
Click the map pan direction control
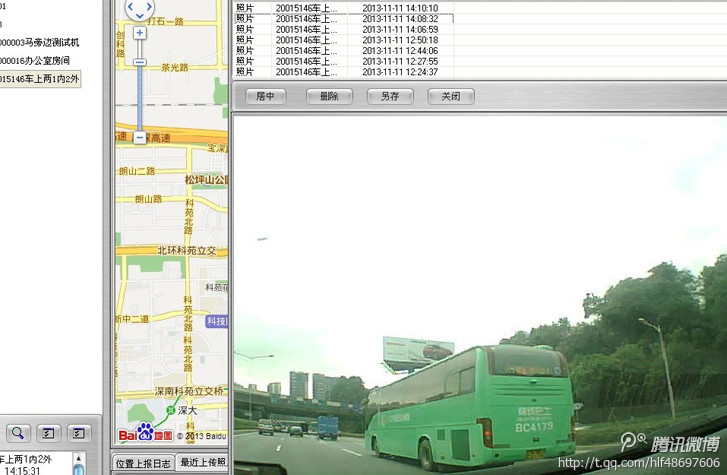[139, 8]
